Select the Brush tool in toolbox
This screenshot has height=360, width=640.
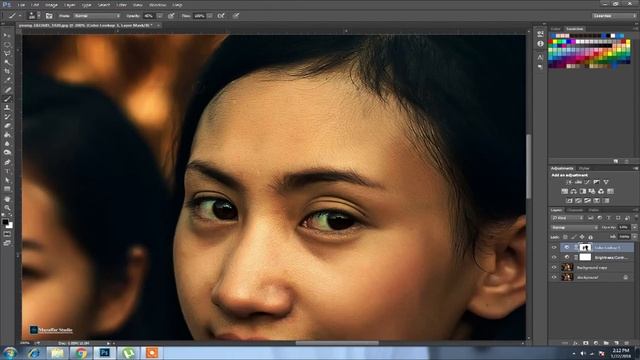[x=7, y=99]
